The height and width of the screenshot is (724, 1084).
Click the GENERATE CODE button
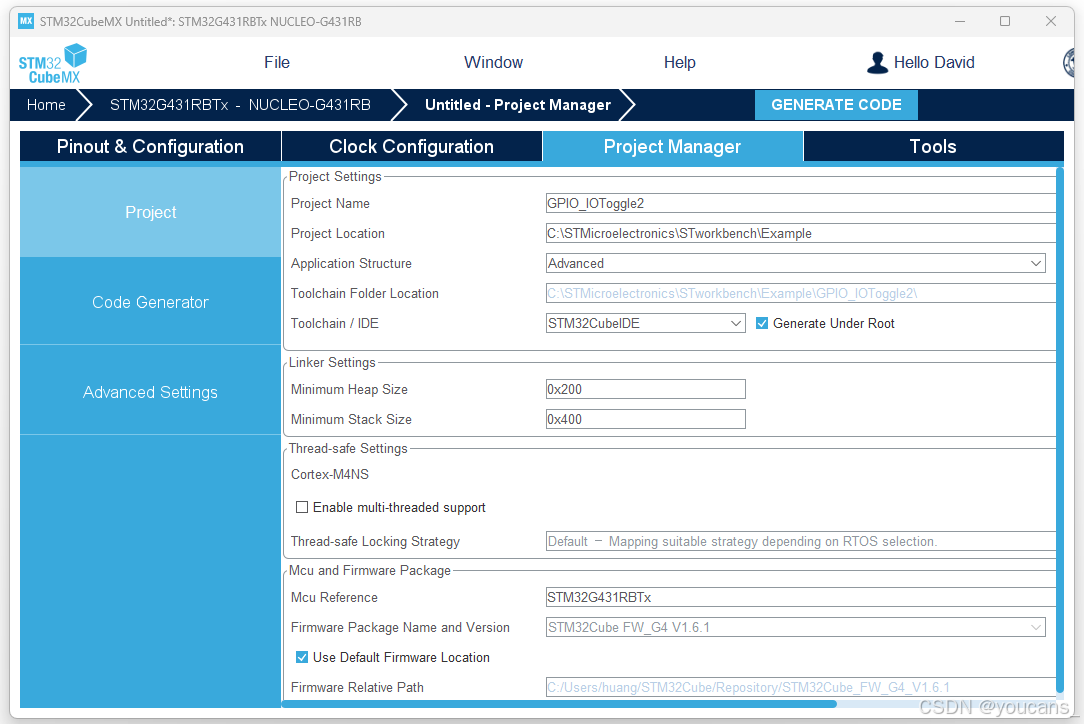coord(836,104)
